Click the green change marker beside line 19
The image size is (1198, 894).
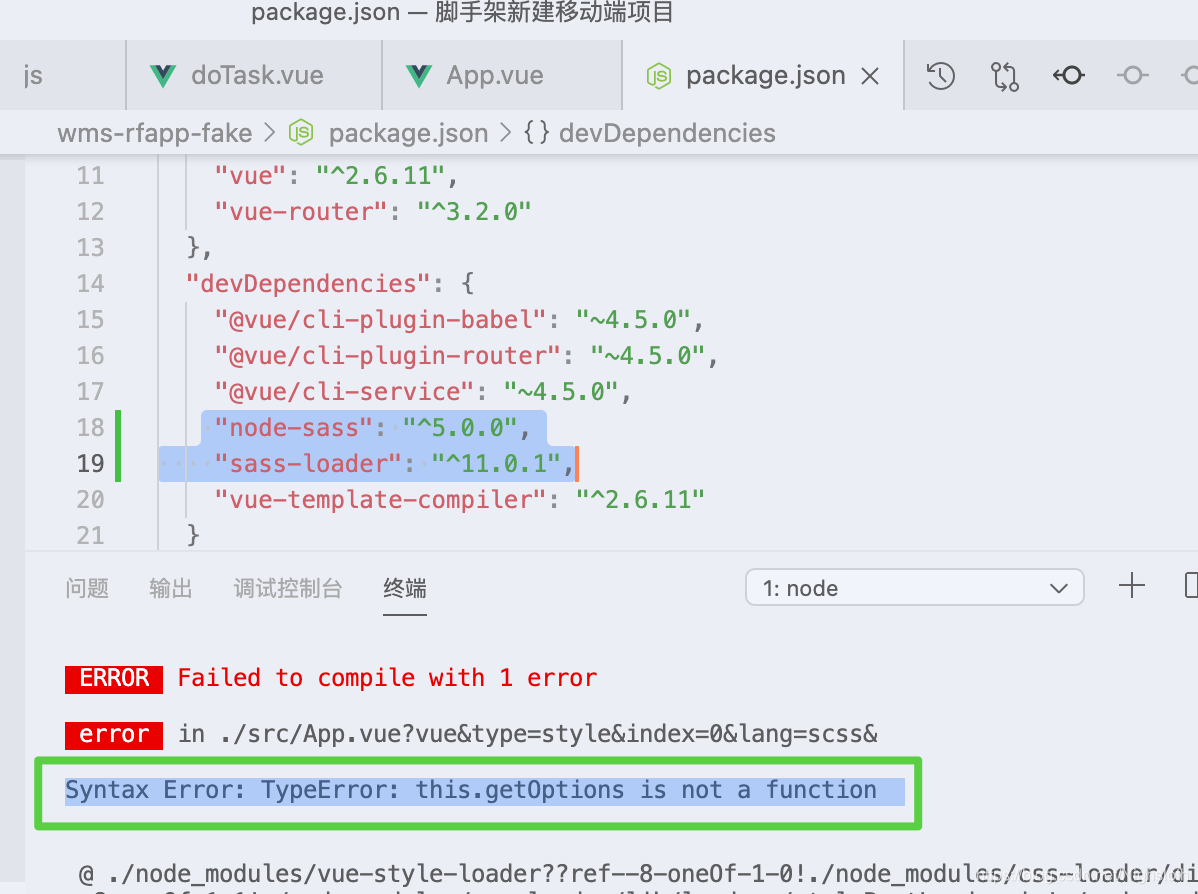click(x=117, y=463)
